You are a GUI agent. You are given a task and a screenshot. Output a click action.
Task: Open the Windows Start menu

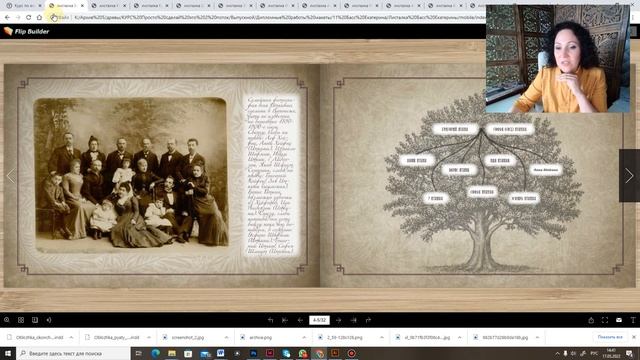(8, 353)
